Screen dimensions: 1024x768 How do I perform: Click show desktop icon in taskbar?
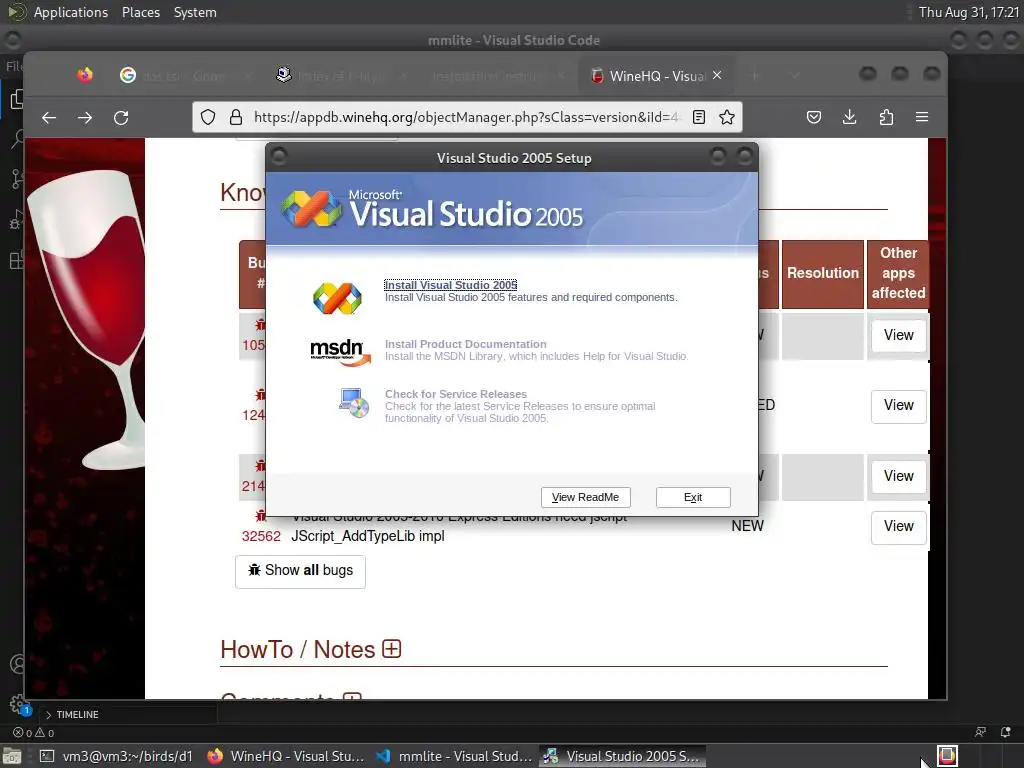(x=13, y=756)
